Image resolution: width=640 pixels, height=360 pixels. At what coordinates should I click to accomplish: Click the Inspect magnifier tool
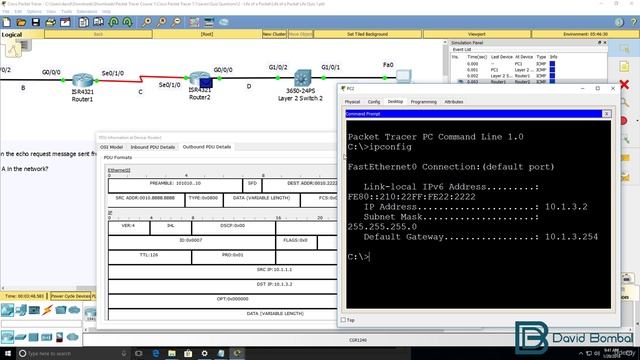tap(624, 102)
